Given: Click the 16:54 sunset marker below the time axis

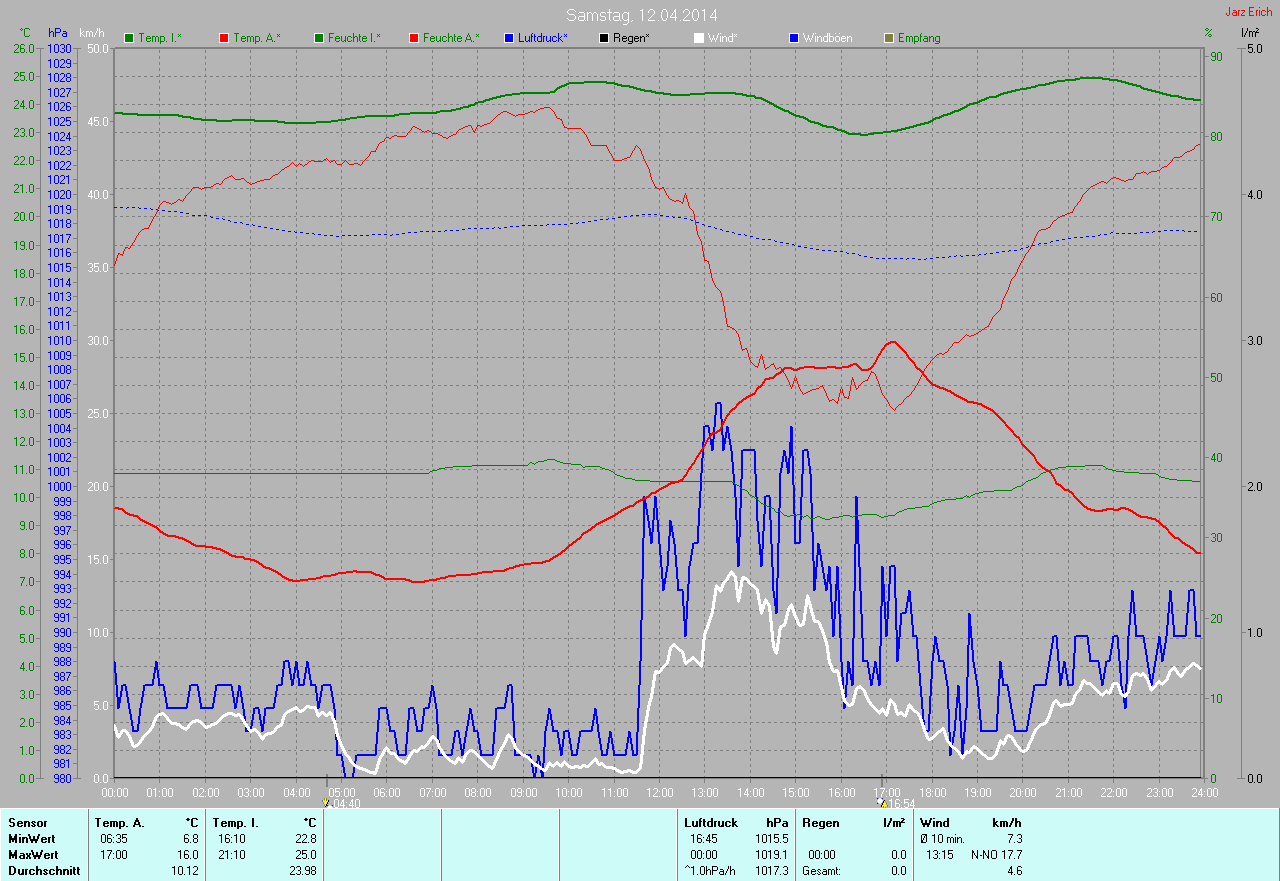Looking at the screenshot, I should [x=896, y=803].
